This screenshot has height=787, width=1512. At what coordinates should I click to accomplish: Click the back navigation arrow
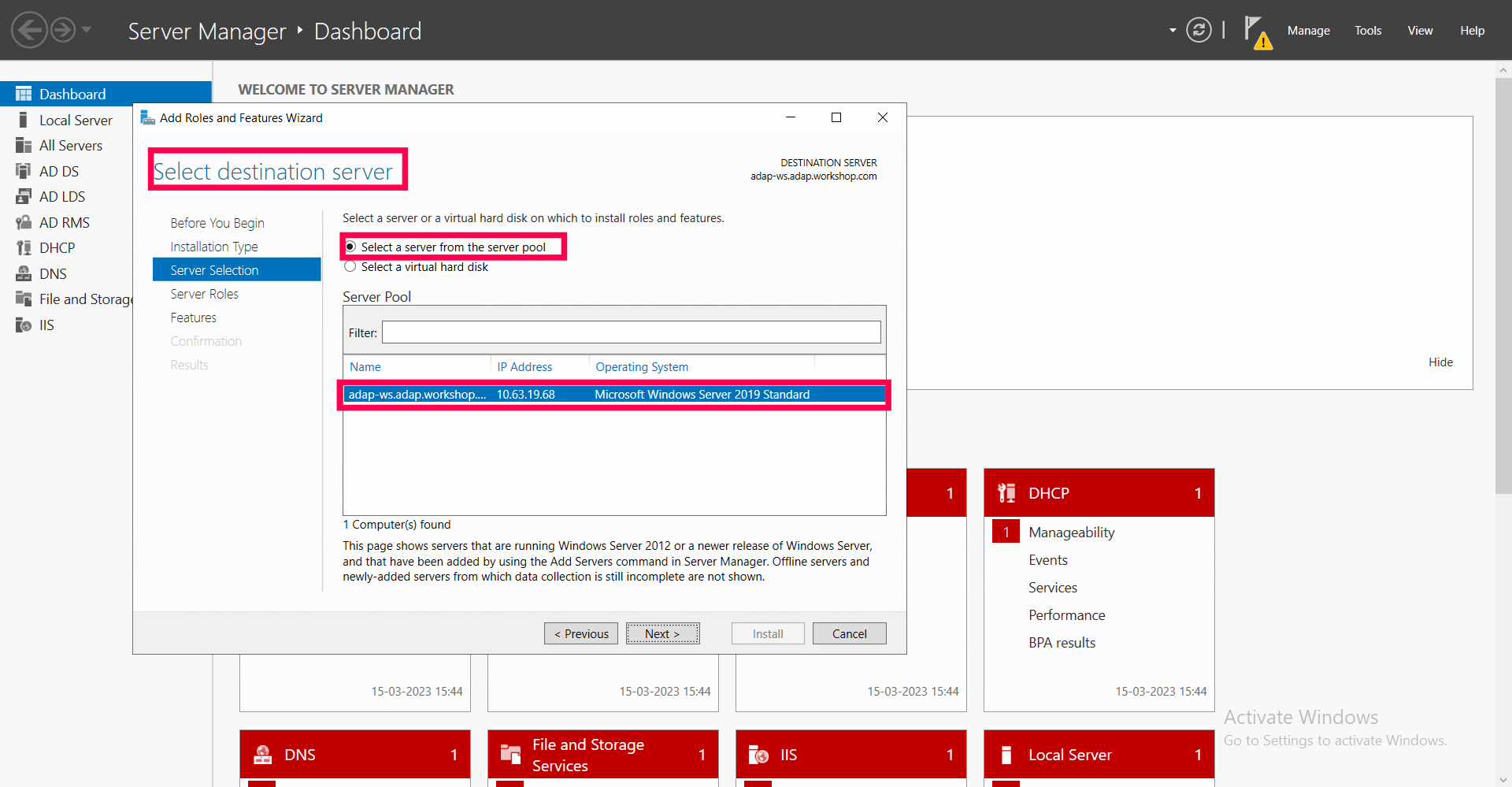pos(28,29)
